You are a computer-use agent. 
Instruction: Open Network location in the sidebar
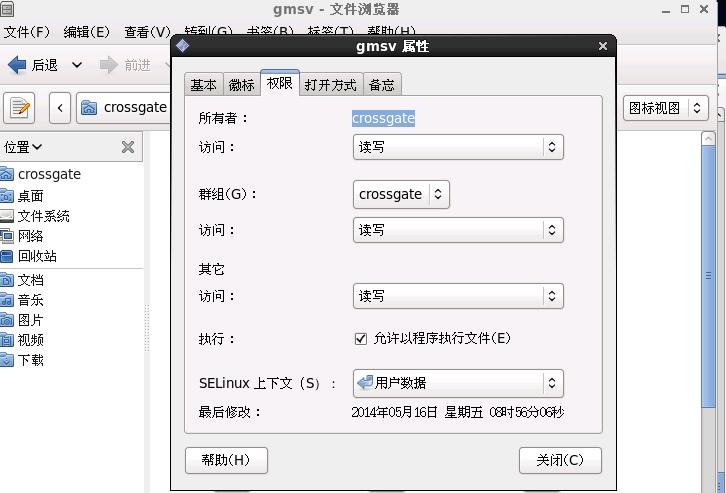click(30, 236)
